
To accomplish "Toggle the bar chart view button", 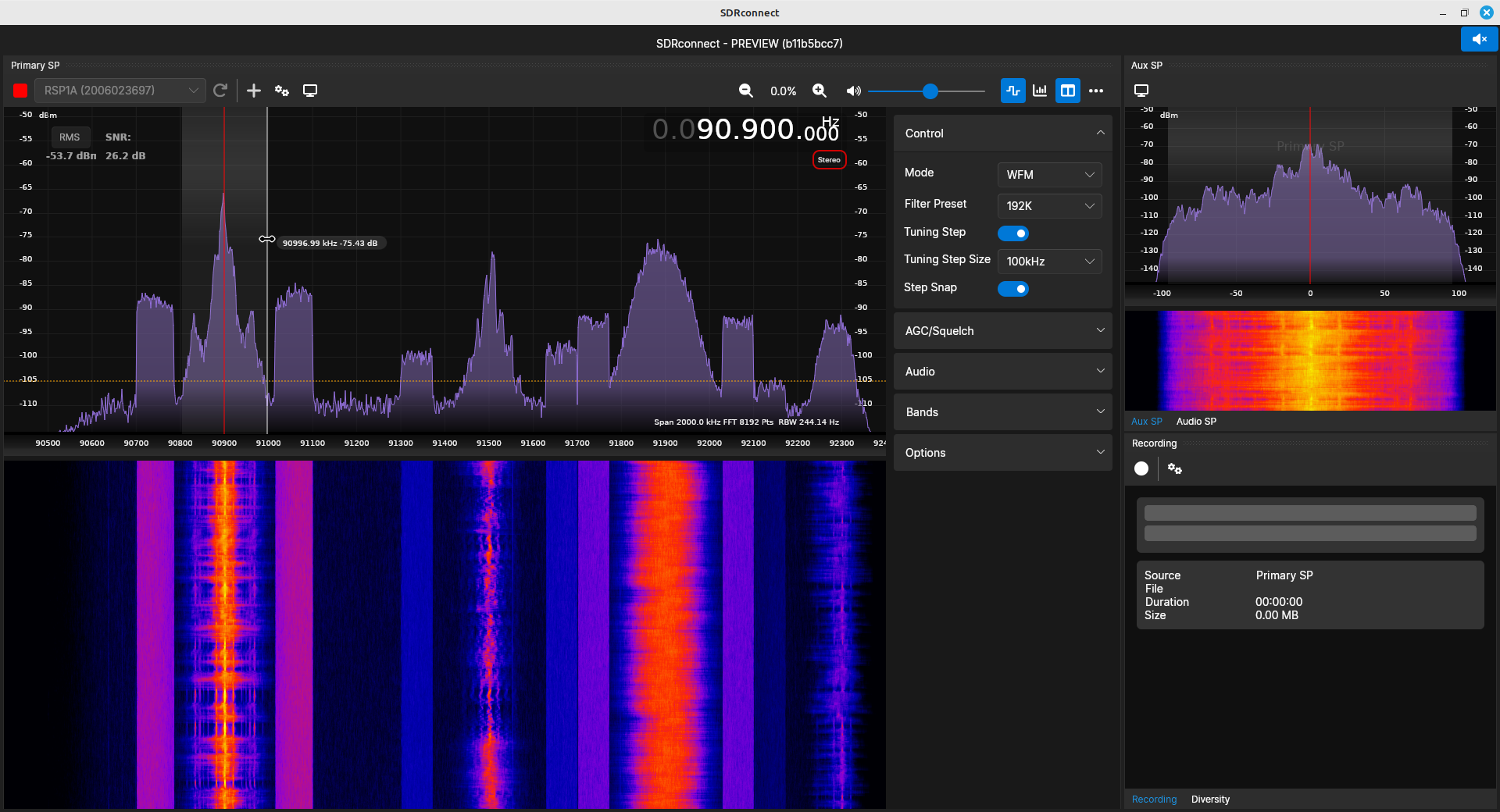I will pyautogui.click(x=1040, y=91).
